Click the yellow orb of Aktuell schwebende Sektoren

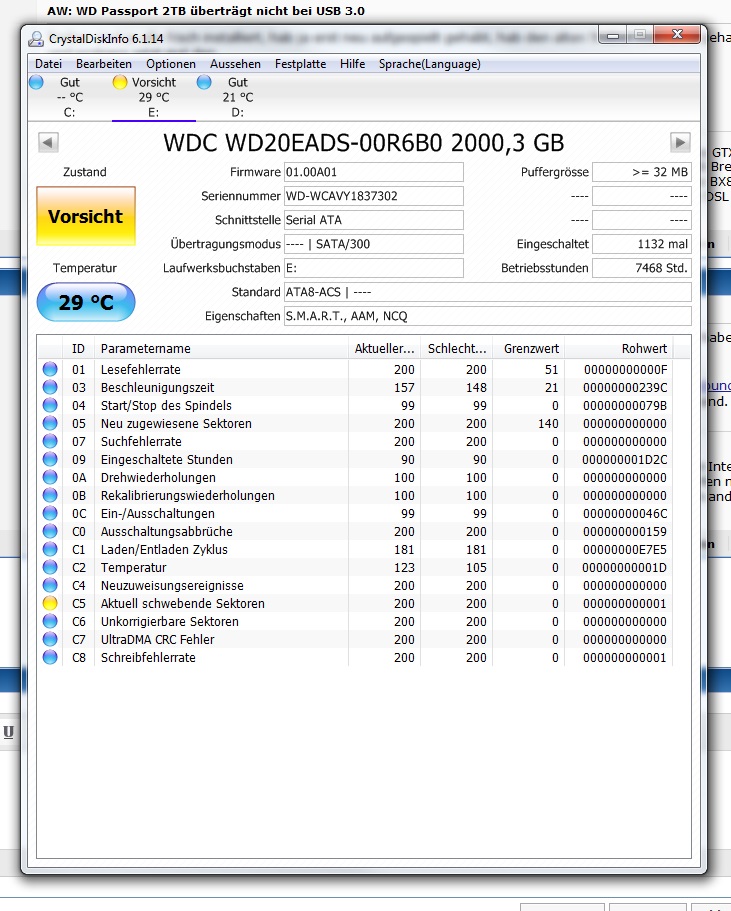pyautogui.click(x=50, y=603)
